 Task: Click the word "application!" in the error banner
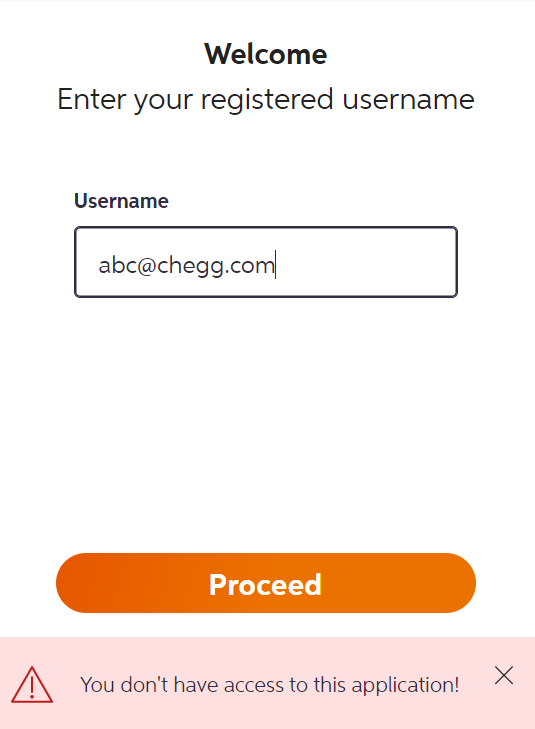tap(405, 685)
